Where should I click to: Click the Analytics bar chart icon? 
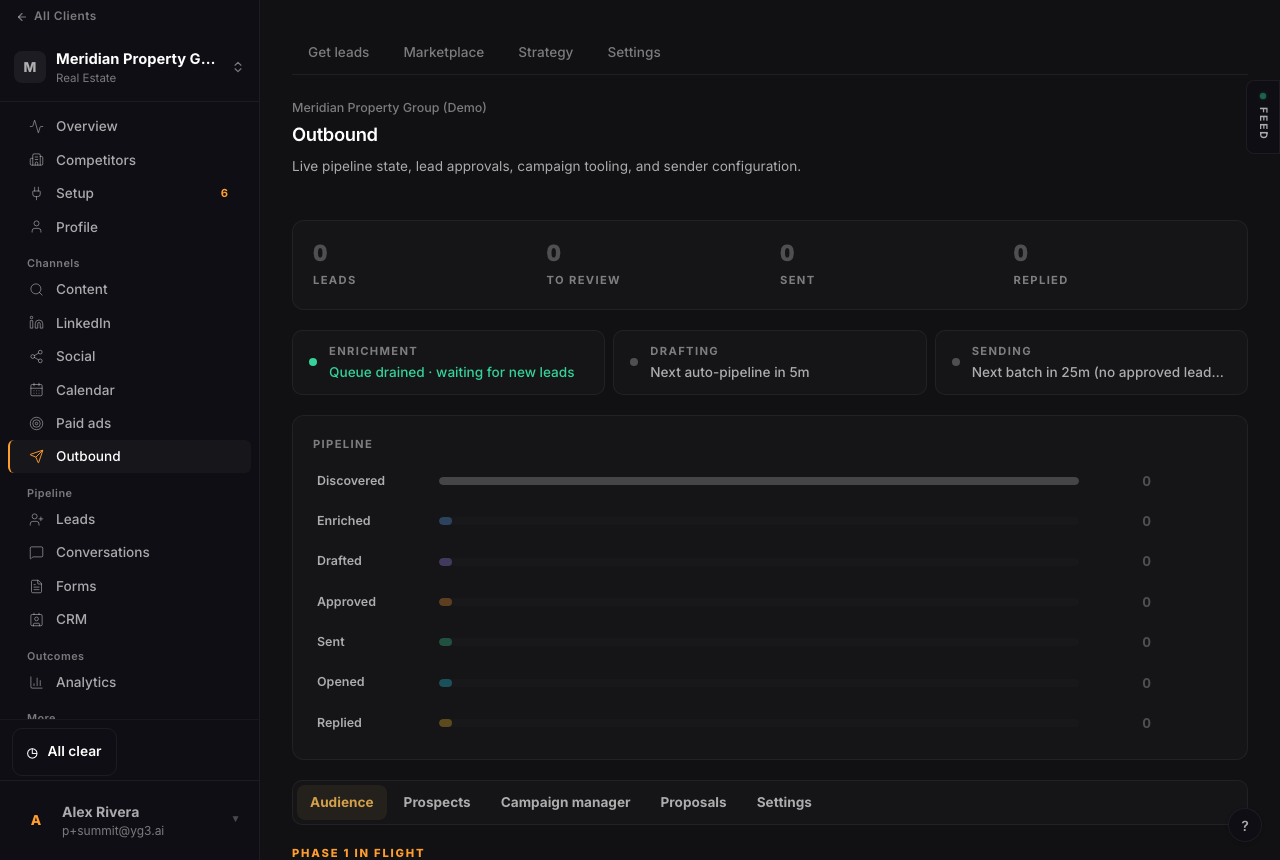(37, 682)
